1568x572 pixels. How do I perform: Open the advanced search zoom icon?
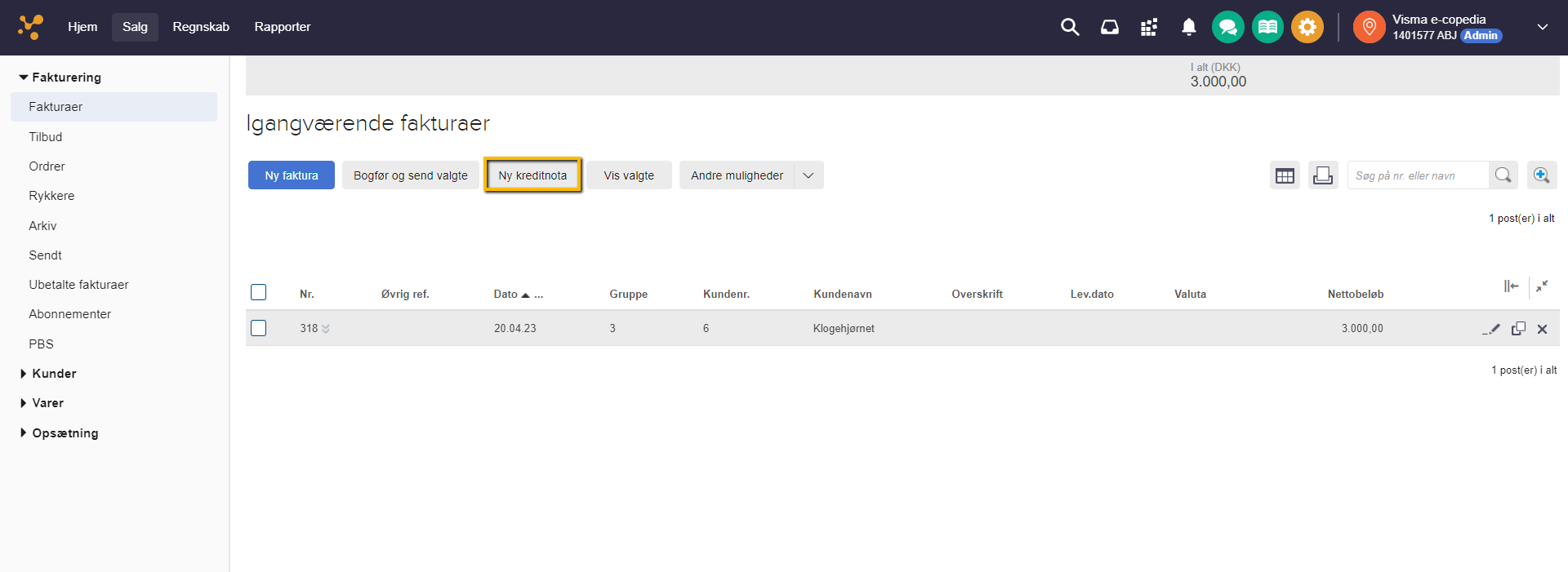coord(1541,175)
